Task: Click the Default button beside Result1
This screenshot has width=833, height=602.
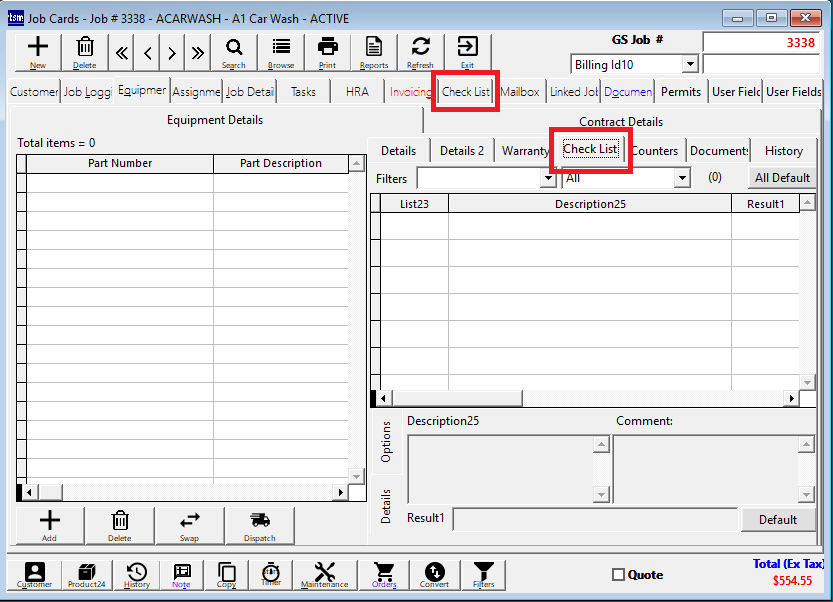Action: pyautogui.click(x=777, y=520)
